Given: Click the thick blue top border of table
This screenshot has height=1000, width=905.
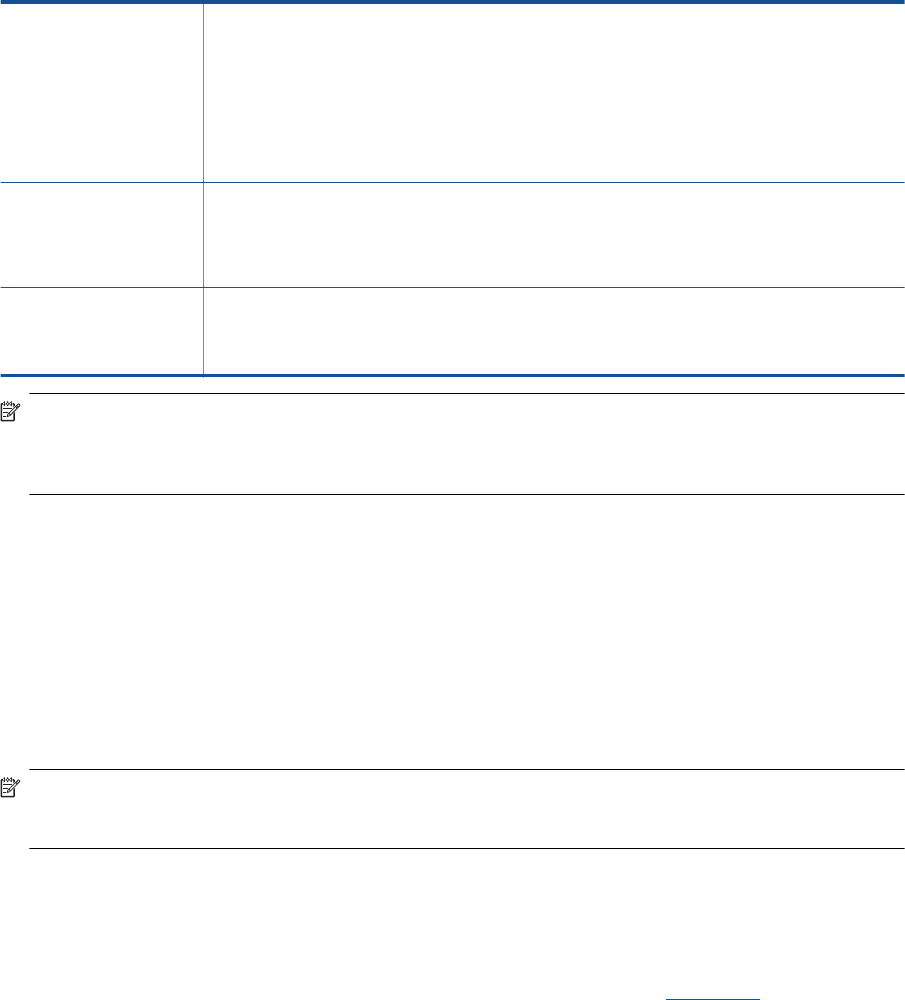Looking at the screenshot, I should [452, 3].
